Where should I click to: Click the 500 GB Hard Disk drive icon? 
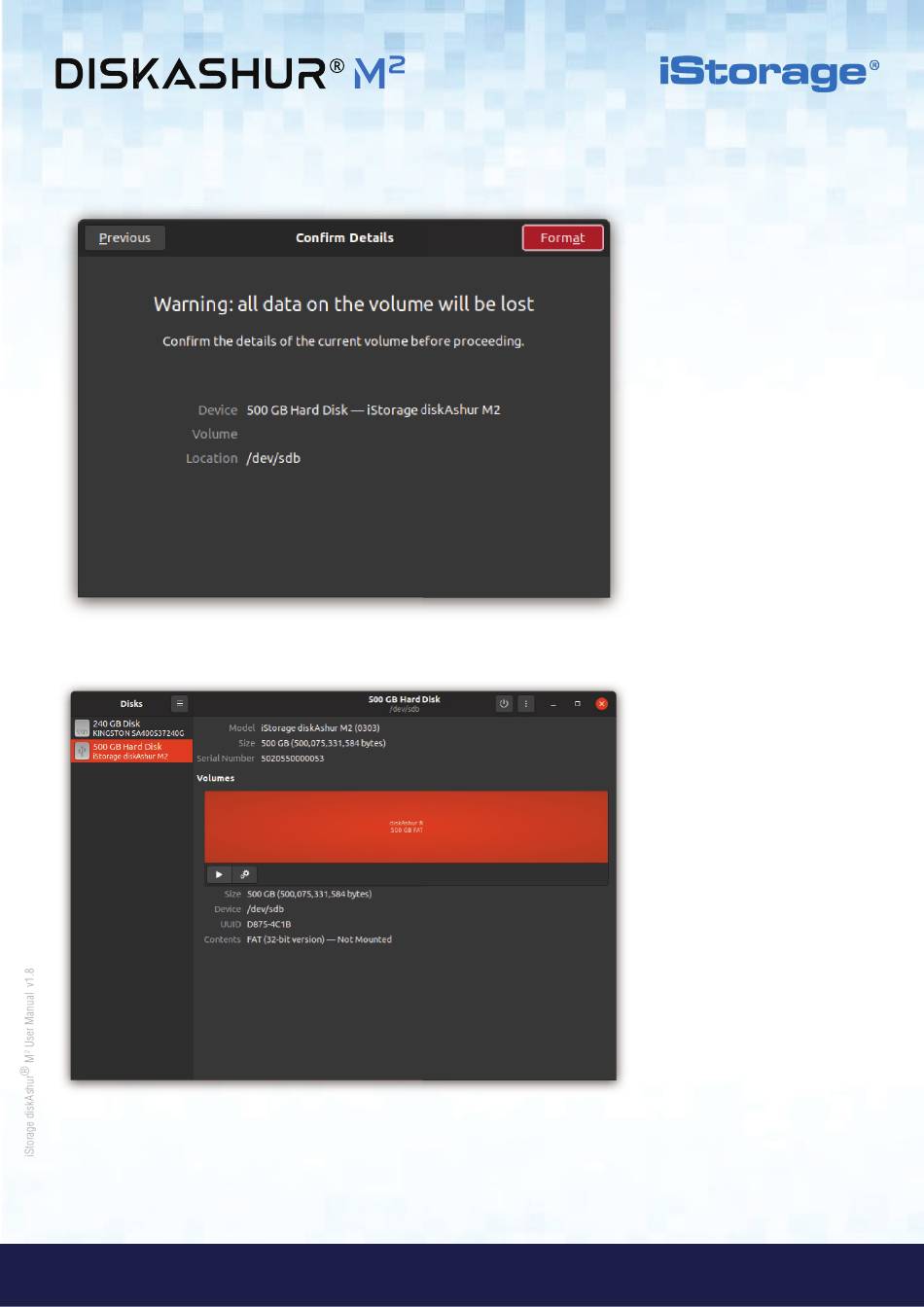(83, 751)
